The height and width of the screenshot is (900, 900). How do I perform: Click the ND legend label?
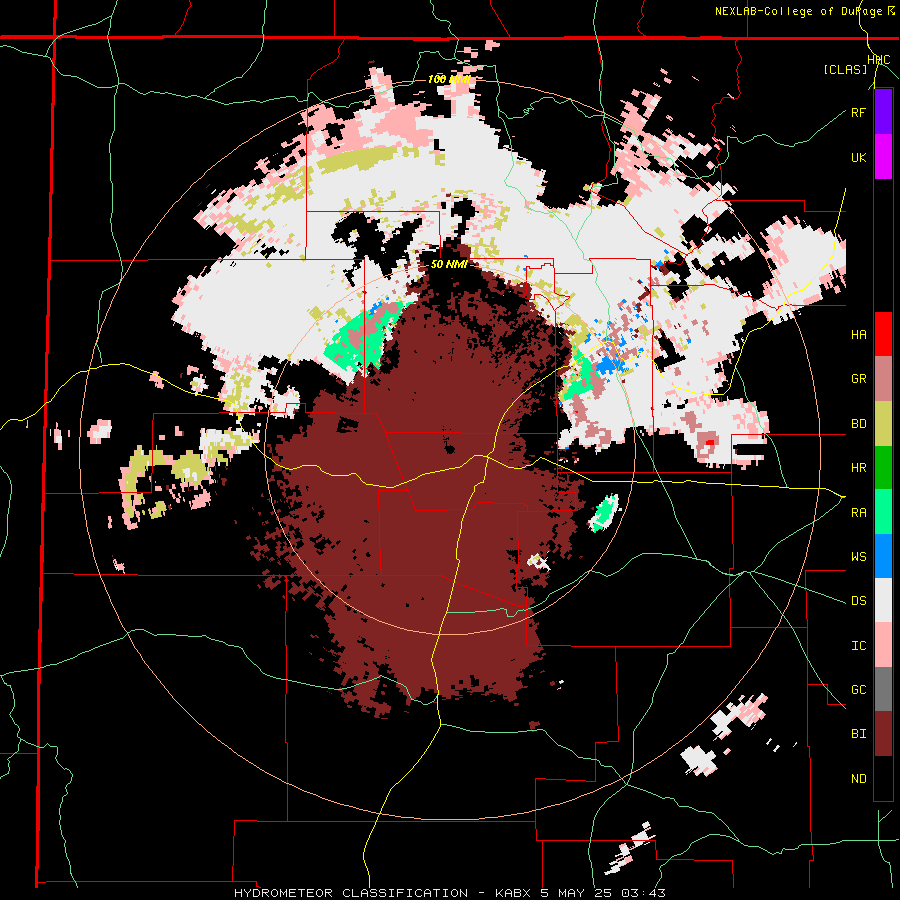858,779
